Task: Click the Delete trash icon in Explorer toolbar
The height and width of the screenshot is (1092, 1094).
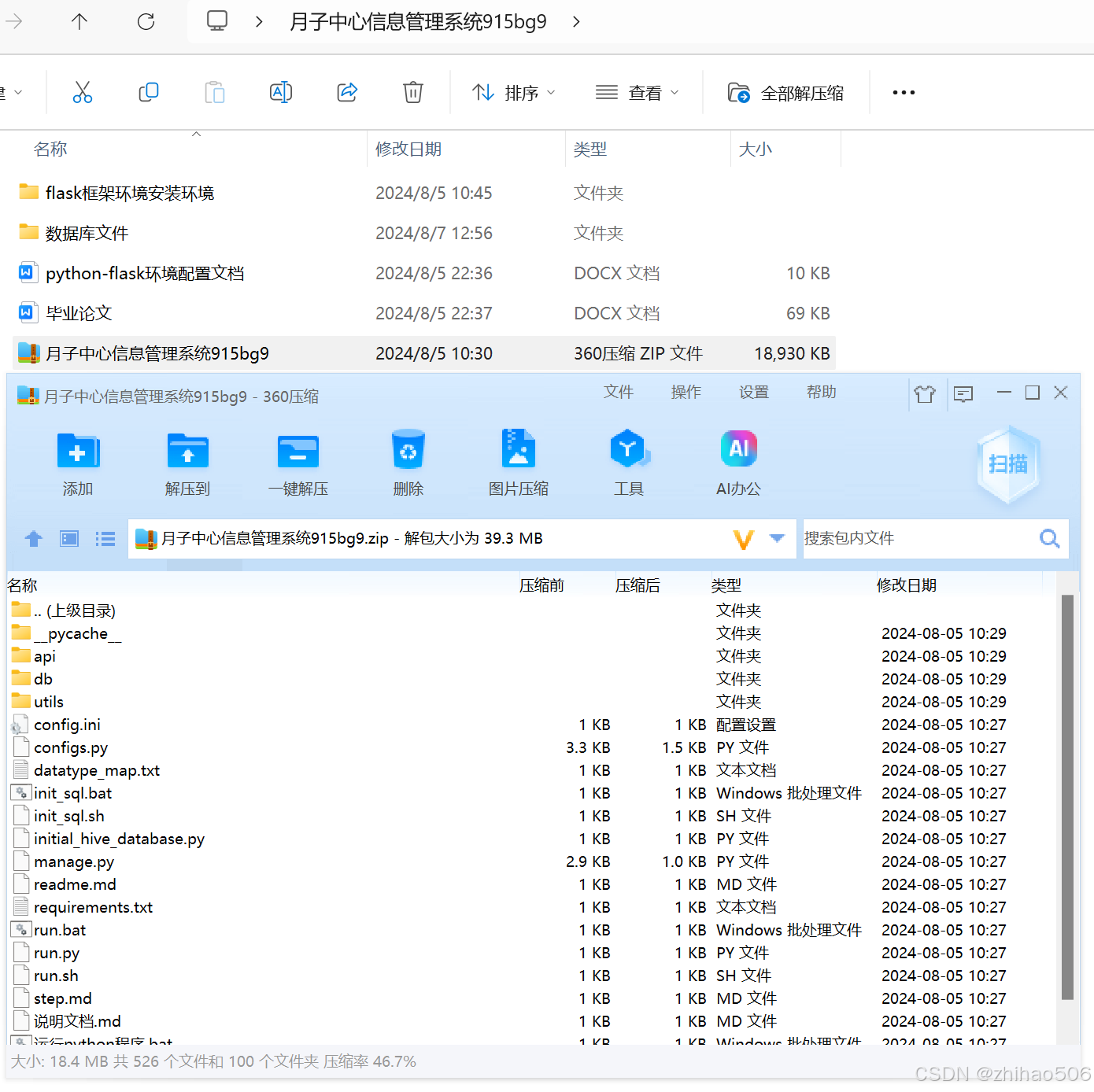Action: click(413, 92)
